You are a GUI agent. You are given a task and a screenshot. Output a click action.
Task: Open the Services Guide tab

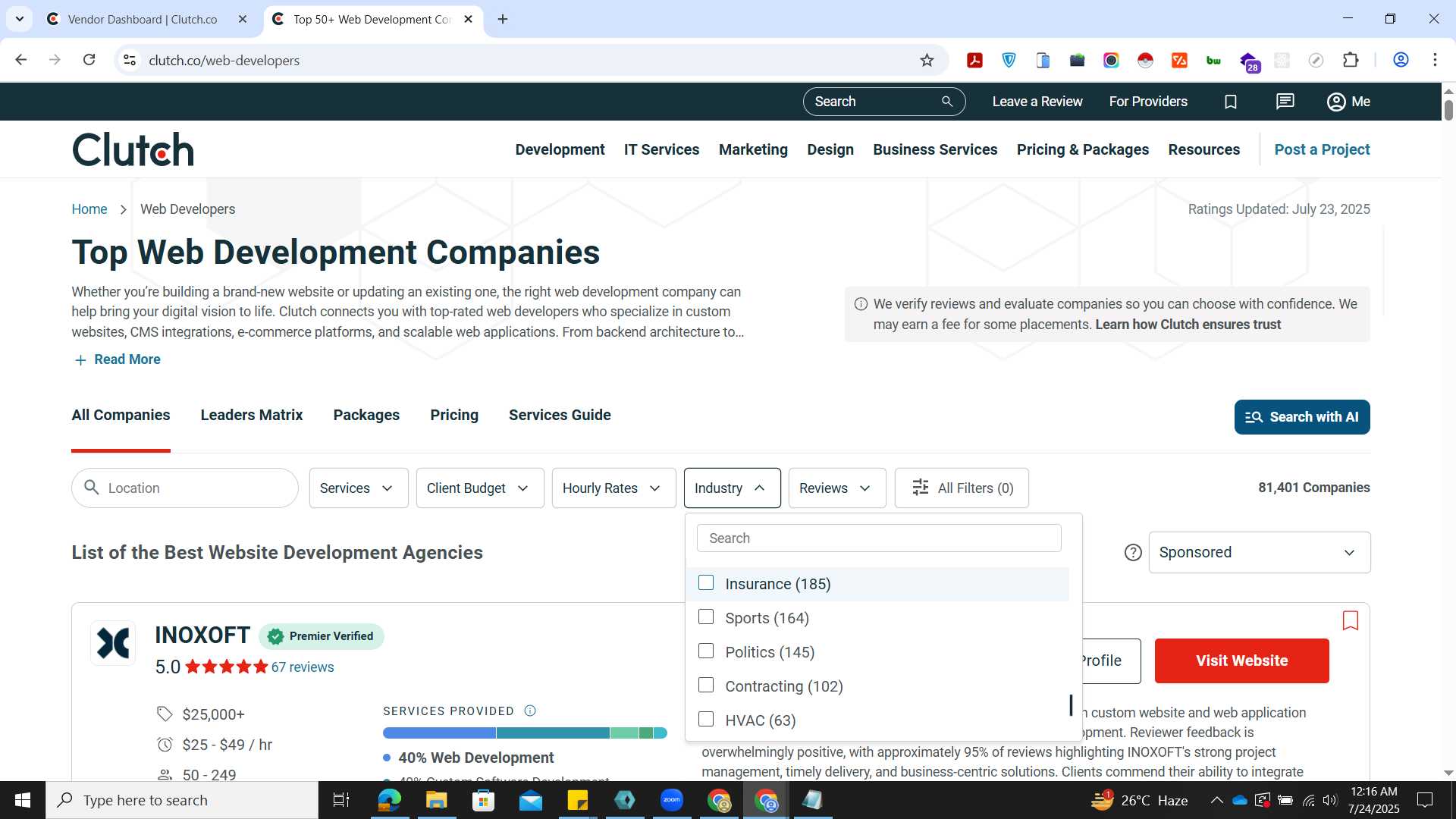pos(560,416)
